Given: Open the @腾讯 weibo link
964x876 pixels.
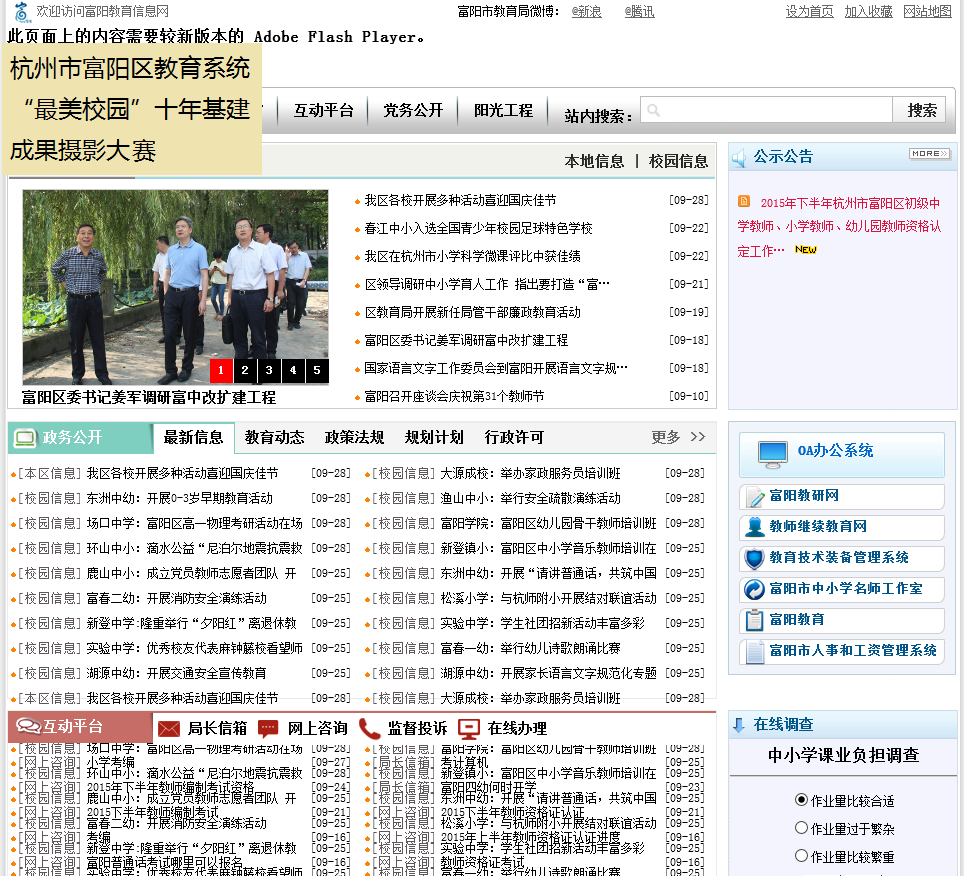Looking at the screenshot, I should pyautogui.click(x=639, y=12).
